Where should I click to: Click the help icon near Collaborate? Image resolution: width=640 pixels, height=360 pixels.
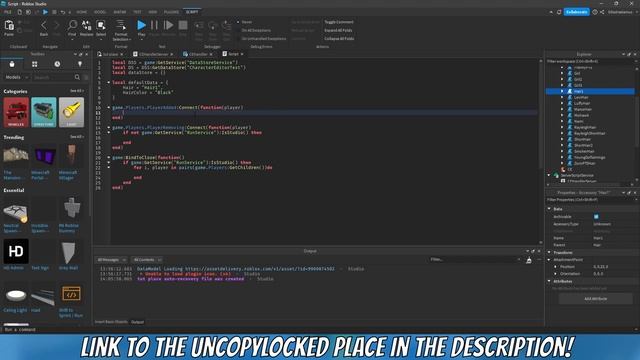595,12
